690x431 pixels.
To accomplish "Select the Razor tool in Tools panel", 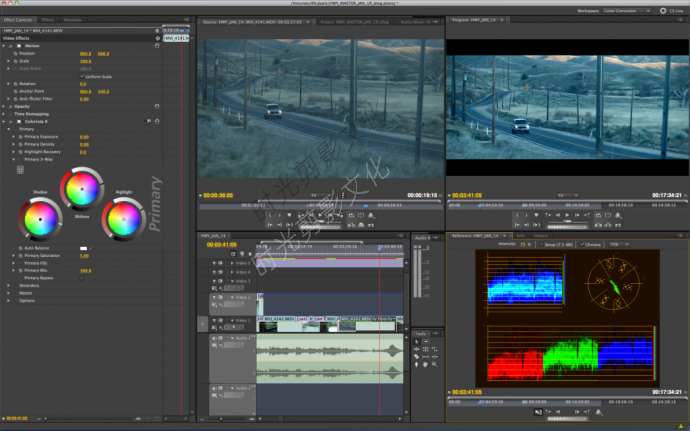I will coord(417,357).
